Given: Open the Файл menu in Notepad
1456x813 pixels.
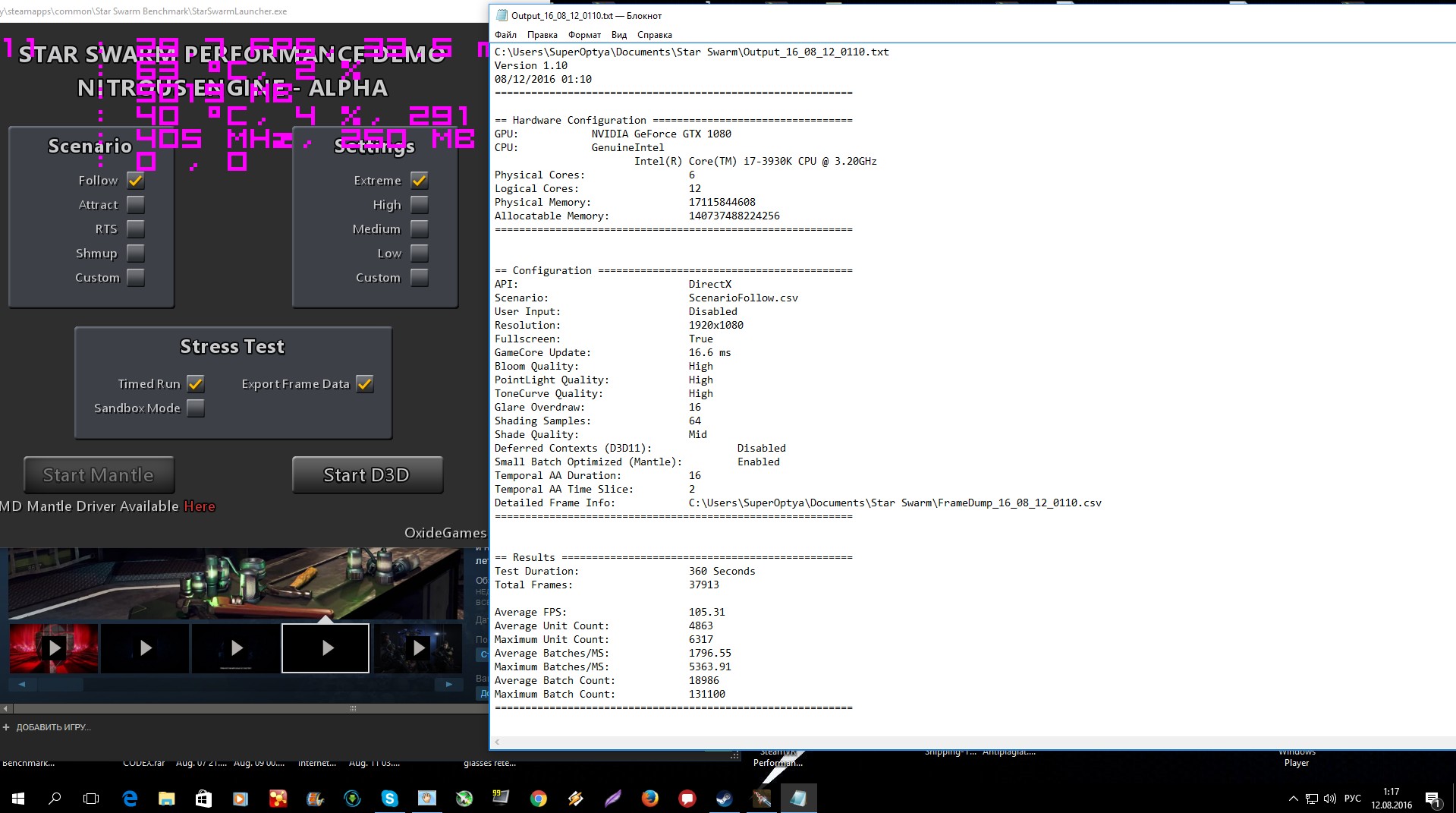Looking at the screenshot, I should (505, 35).
